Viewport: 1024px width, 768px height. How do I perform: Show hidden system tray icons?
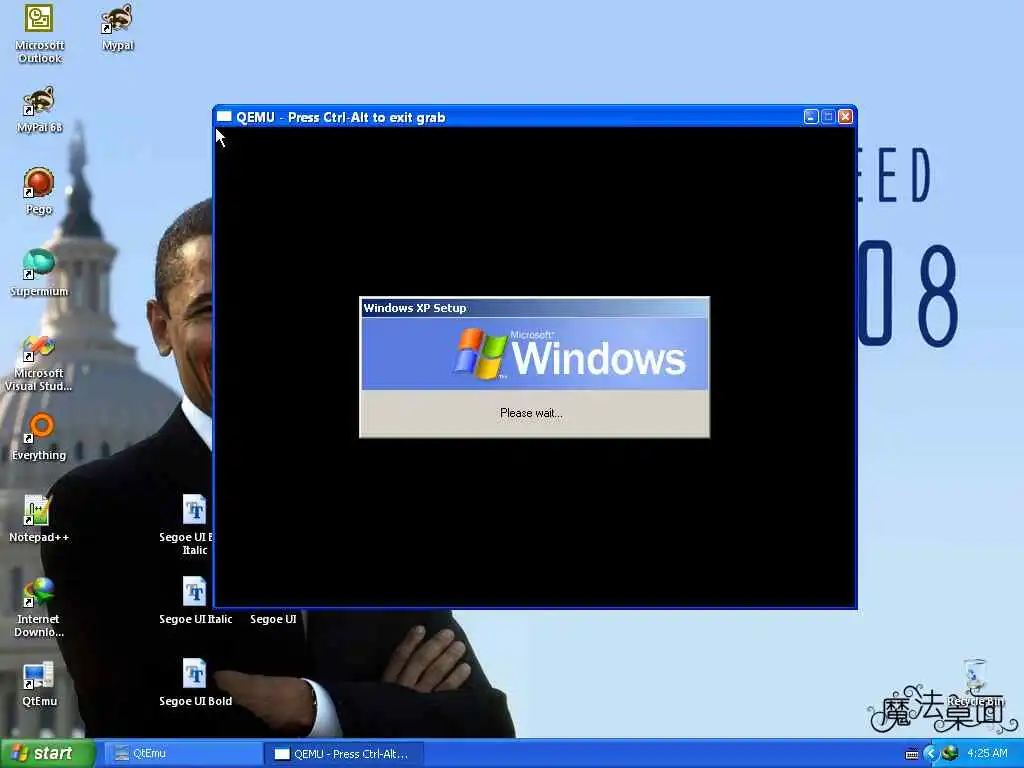(x=931, y=754)
